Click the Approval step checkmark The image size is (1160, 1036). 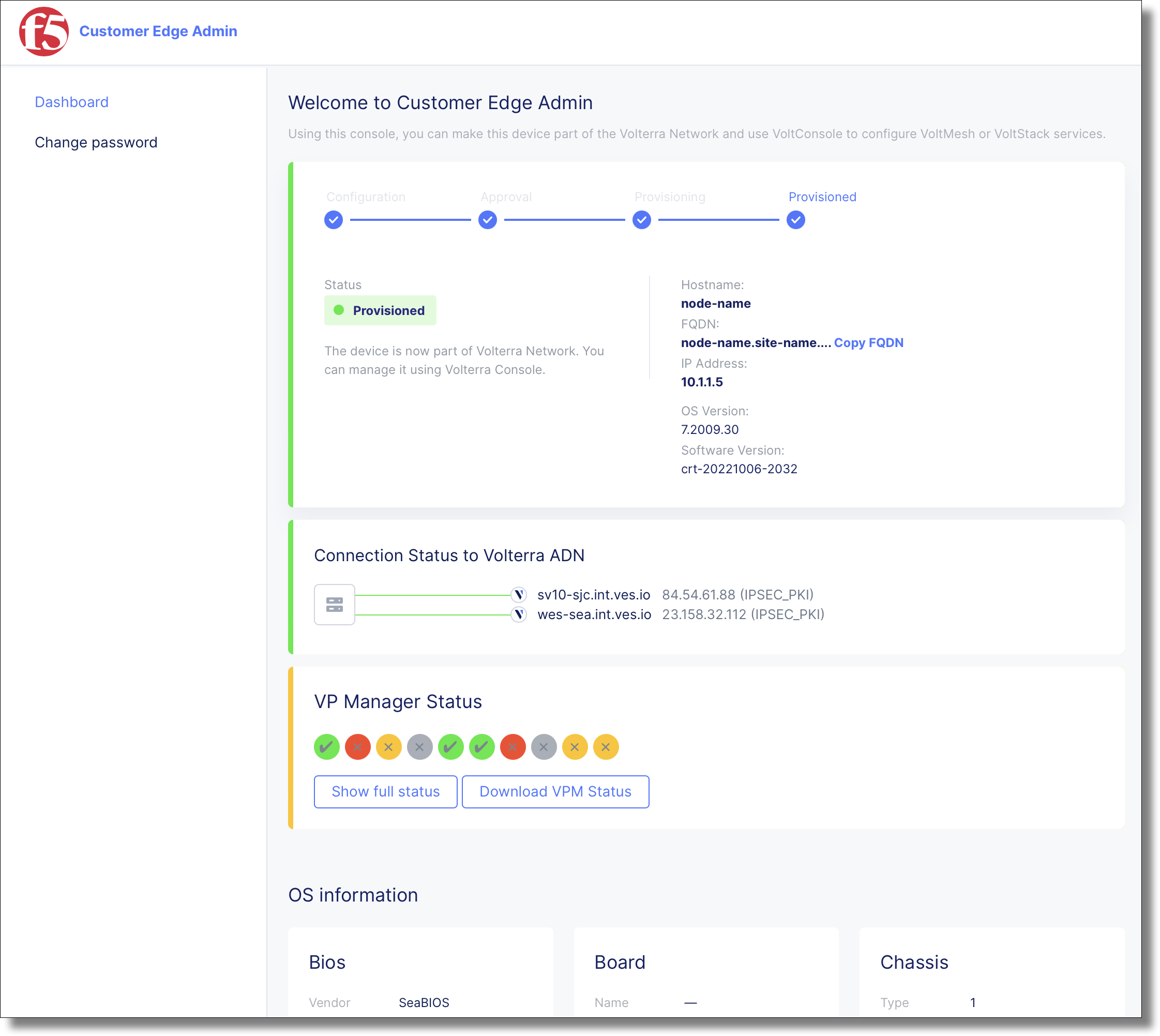click(488, 220)
